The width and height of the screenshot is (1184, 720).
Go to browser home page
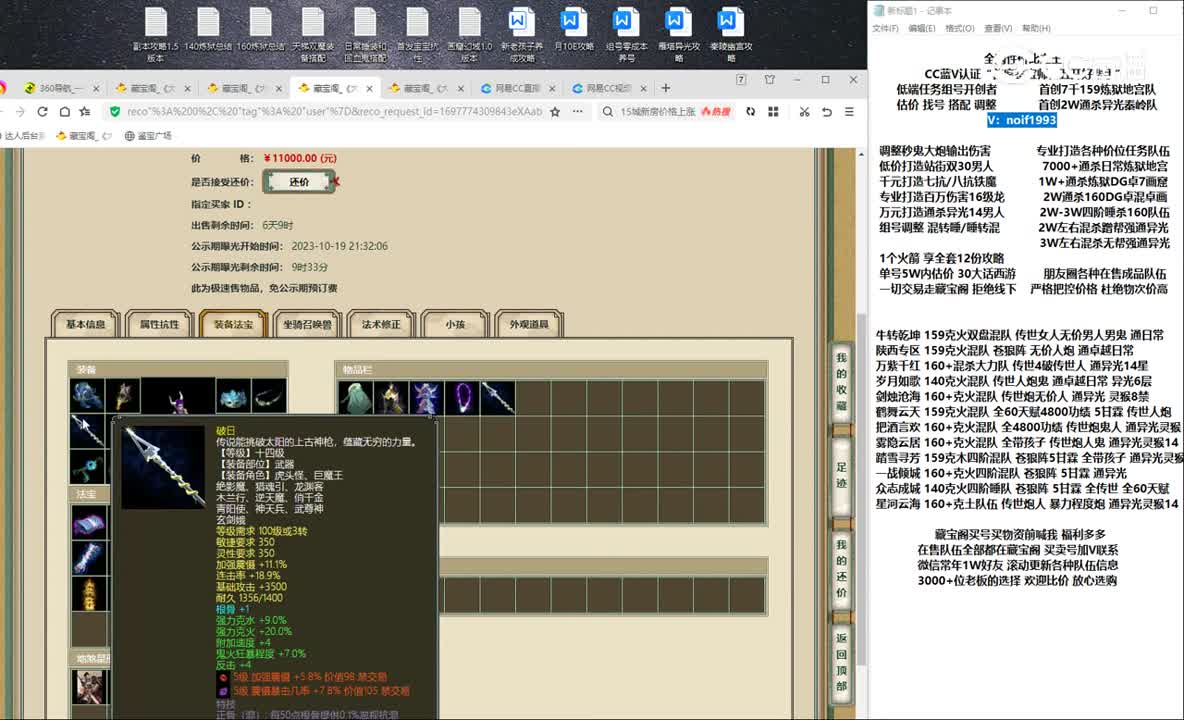click(x=65, y=112)
